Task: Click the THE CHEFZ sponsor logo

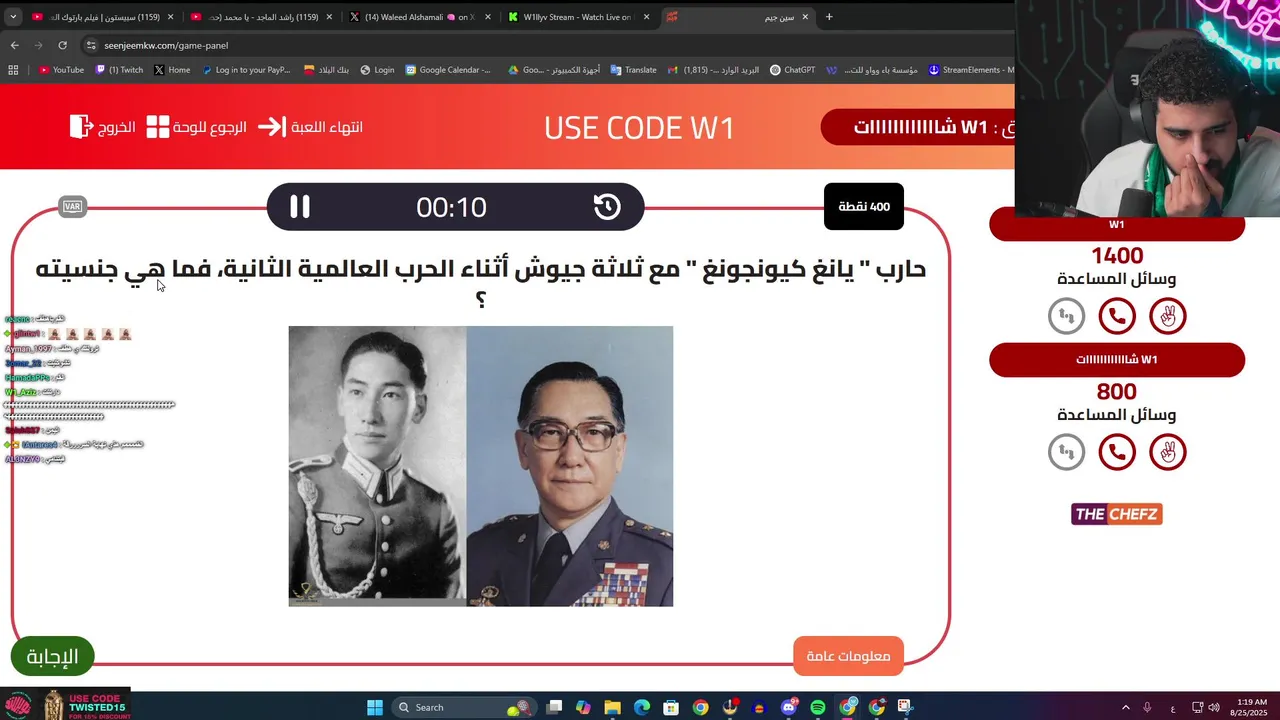Action: 1117,514
